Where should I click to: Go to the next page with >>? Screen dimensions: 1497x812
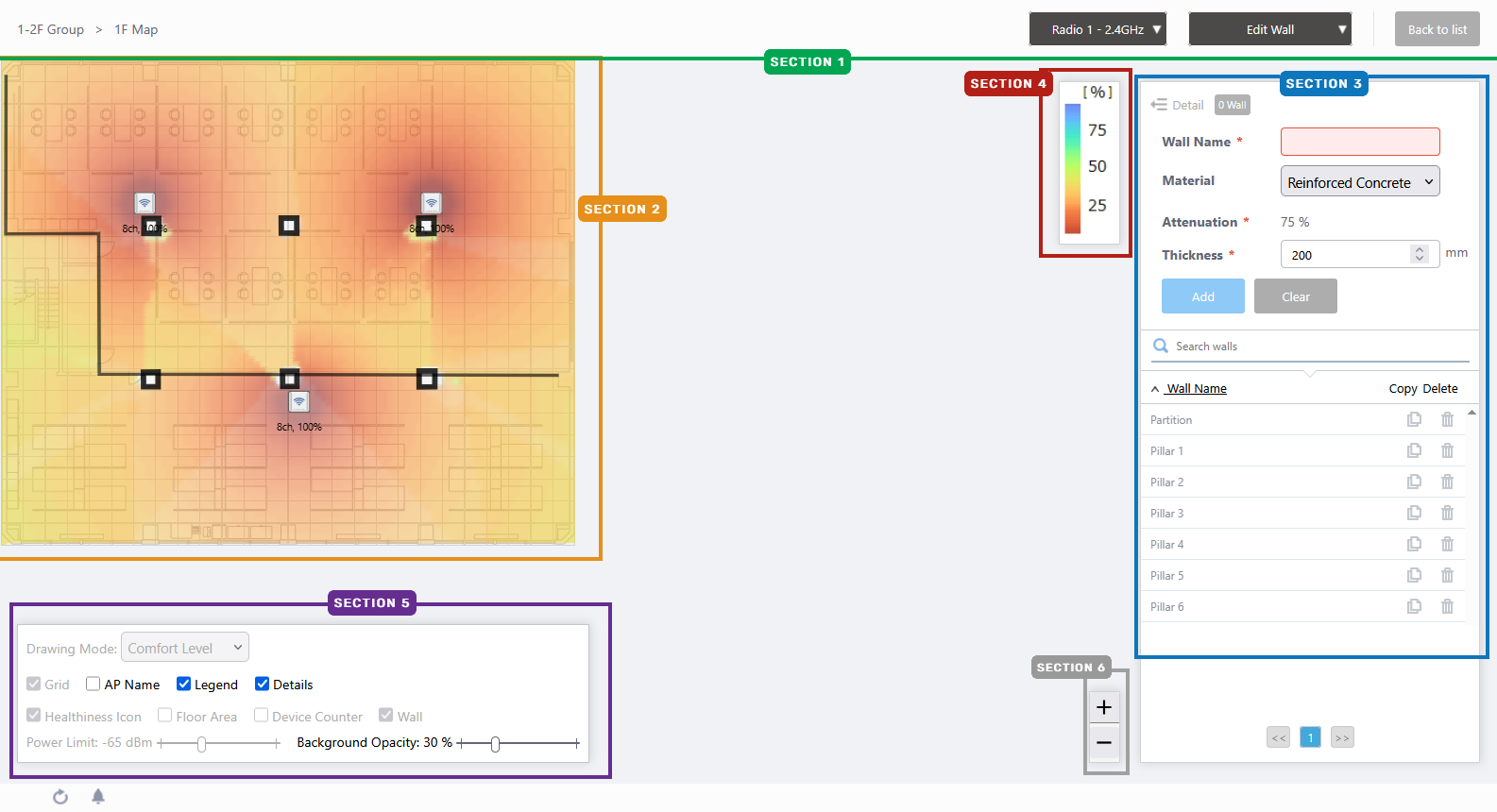(x=1342, y=737)
